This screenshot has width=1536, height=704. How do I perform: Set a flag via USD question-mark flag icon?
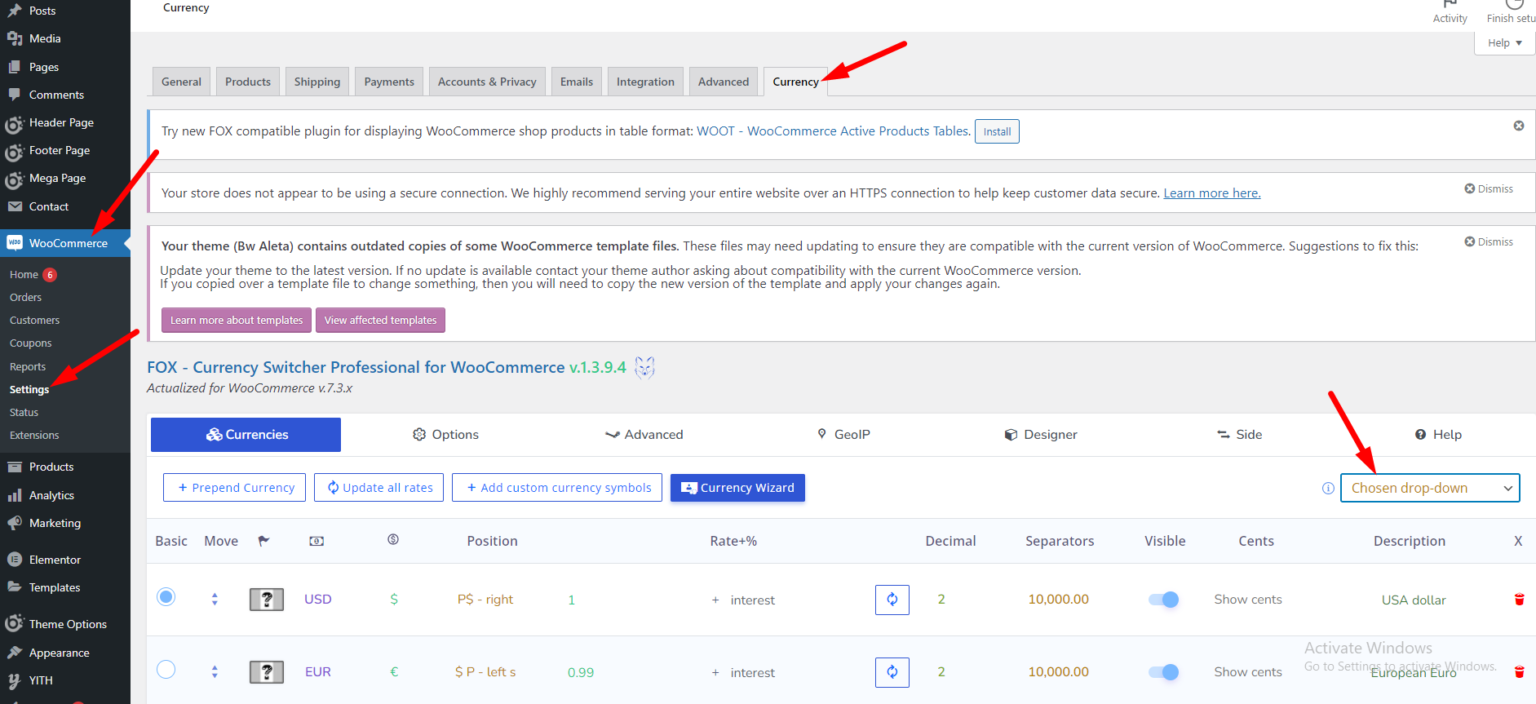pyautogui.click(x=265, y=598)
